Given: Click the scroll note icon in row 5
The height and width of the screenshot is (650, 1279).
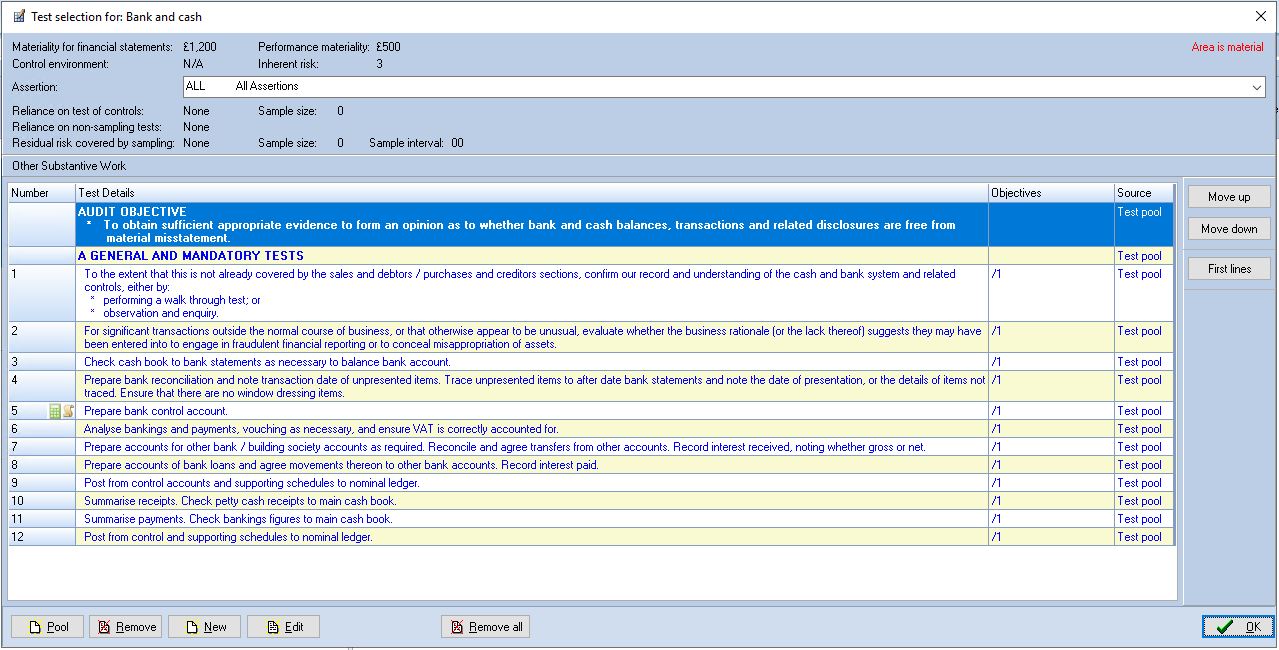Looking at the screenshot, I should 68,411.
